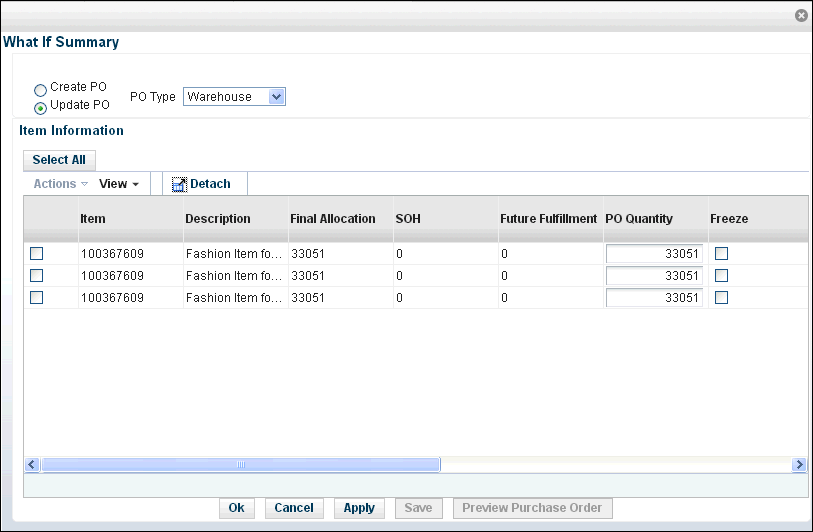This screenshot has width=813, height=532.
Task: Check the first row selection checkbox
Action: [36, 254]
